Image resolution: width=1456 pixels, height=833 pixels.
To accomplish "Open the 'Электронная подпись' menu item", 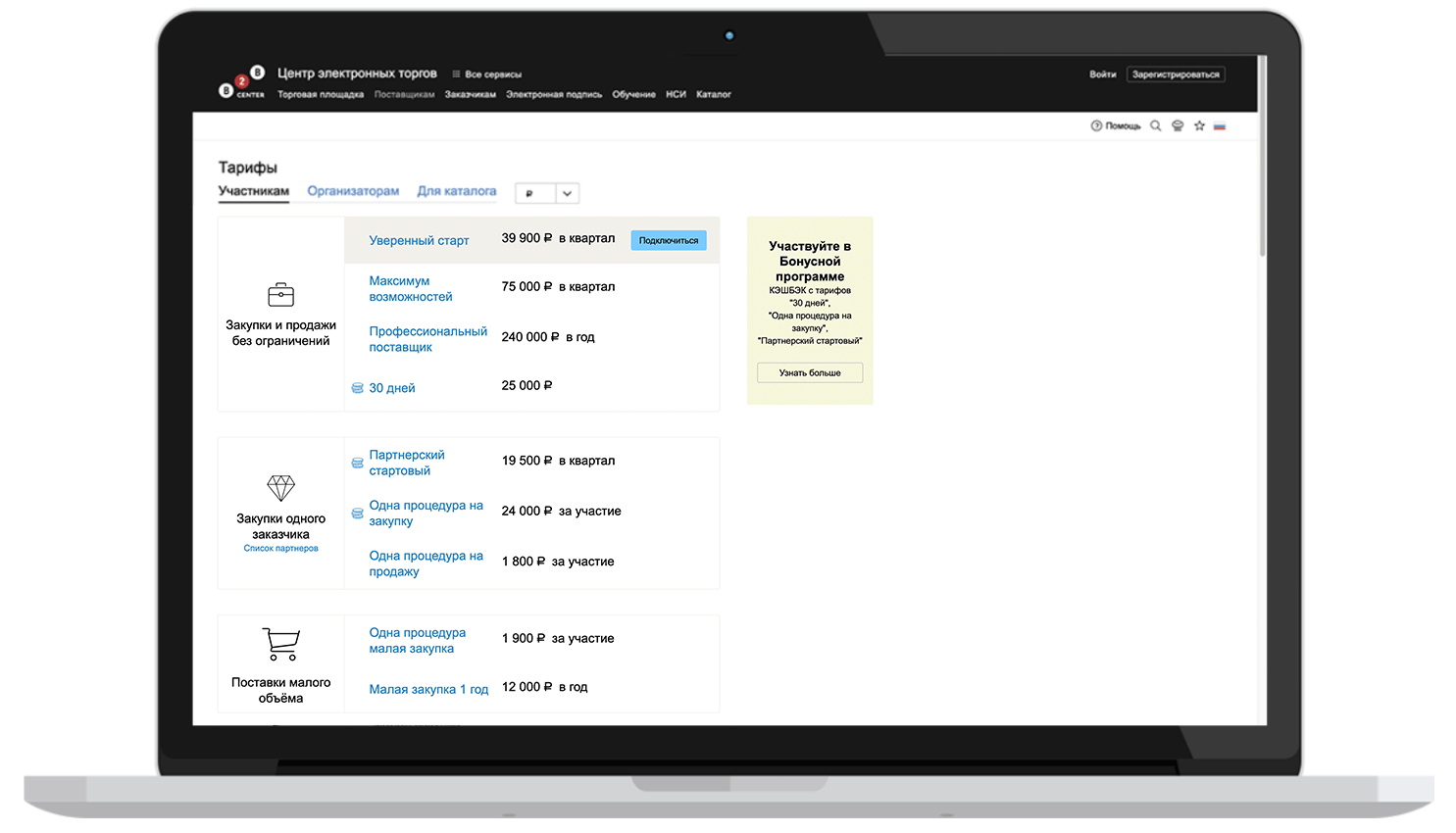I will 554,95.
